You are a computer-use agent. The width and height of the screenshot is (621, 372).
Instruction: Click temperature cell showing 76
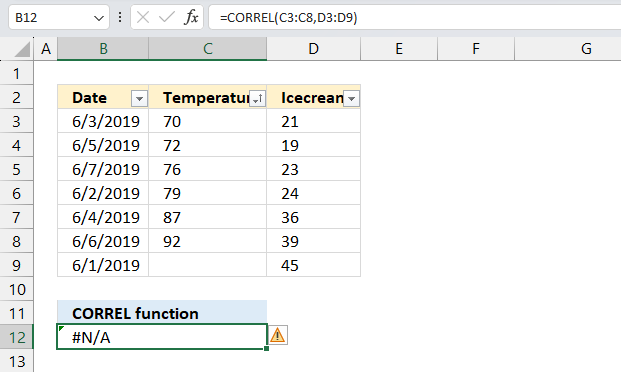pyautogui.click(x=208, y=169)
